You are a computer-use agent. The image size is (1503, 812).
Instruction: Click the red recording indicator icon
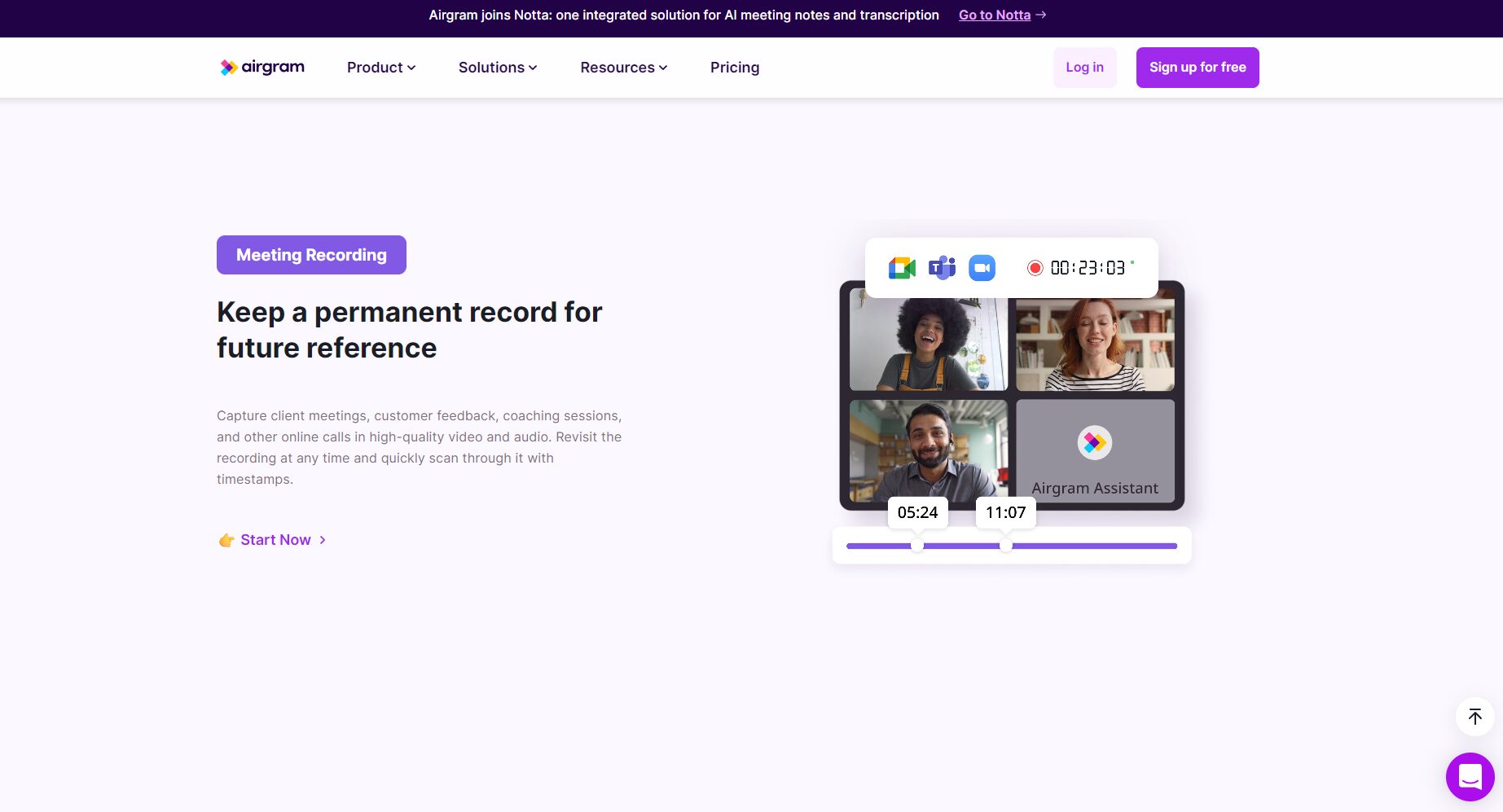[x=1035, y=268]
